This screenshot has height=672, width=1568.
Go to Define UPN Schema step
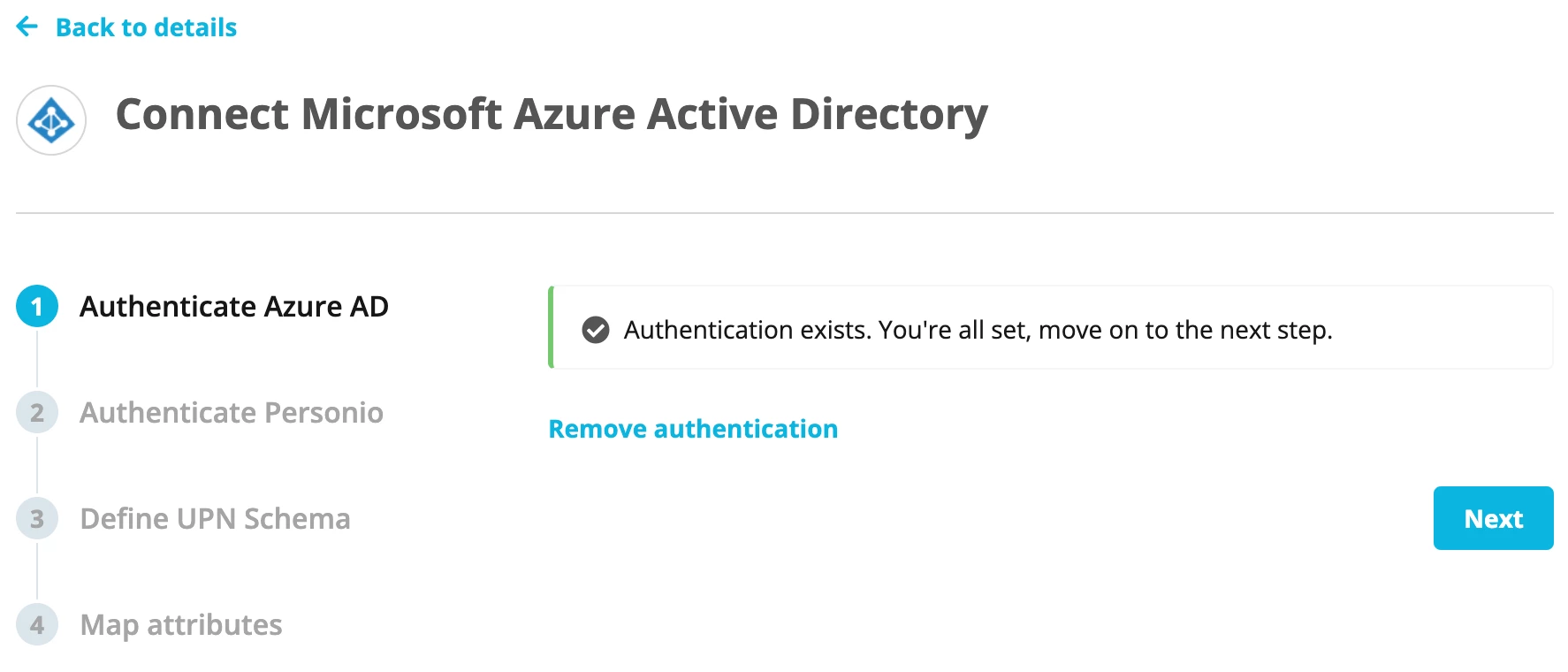[215, 519]
